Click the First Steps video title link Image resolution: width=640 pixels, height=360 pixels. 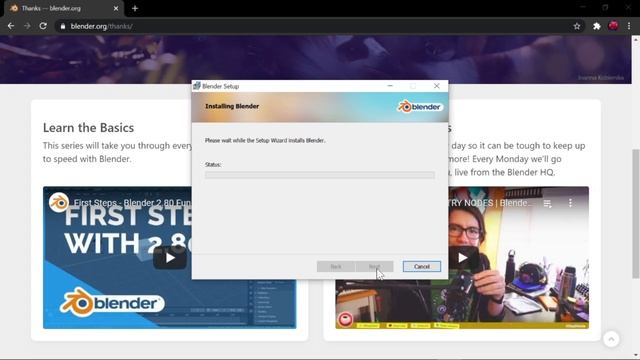(x=132, y=203)
